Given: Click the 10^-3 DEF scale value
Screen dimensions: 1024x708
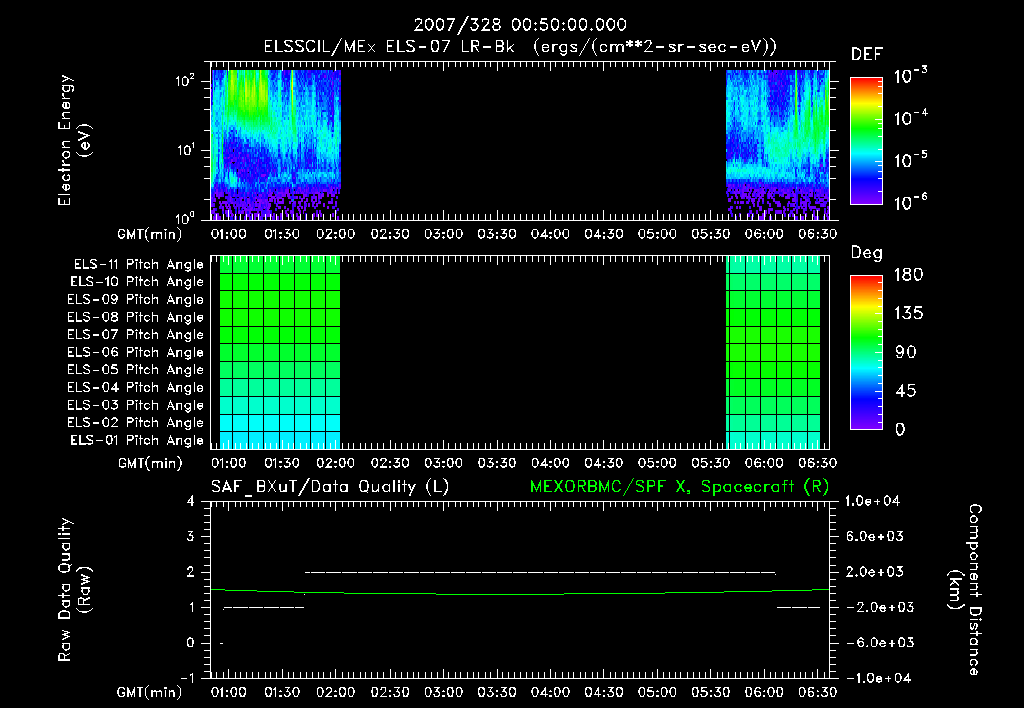Looking at the screenshot, I should [x=911, y=76].
